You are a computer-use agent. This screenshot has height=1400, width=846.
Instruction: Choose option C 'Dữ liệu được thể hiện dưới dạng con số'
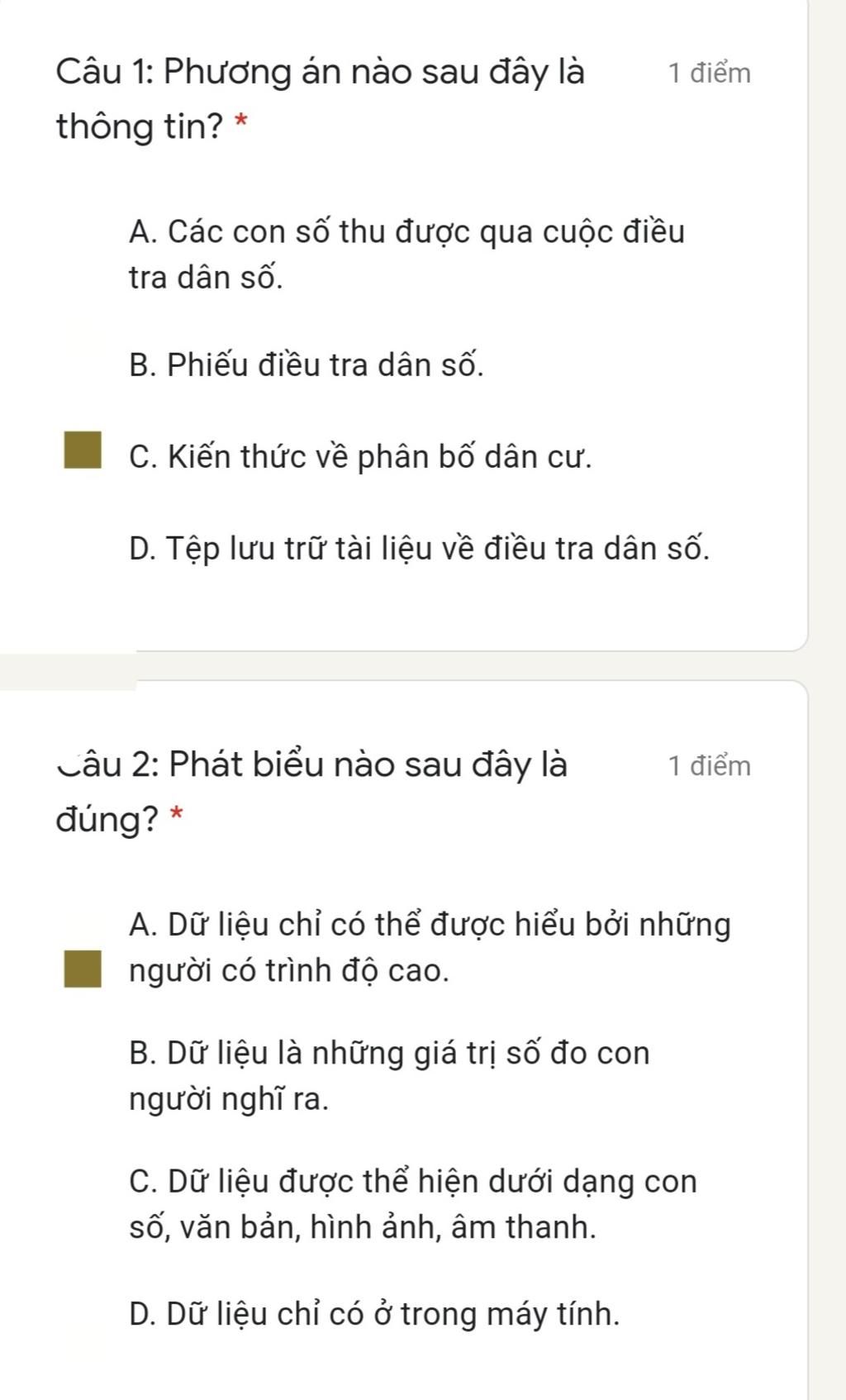pyautogui.click(x=412, y=1203)
